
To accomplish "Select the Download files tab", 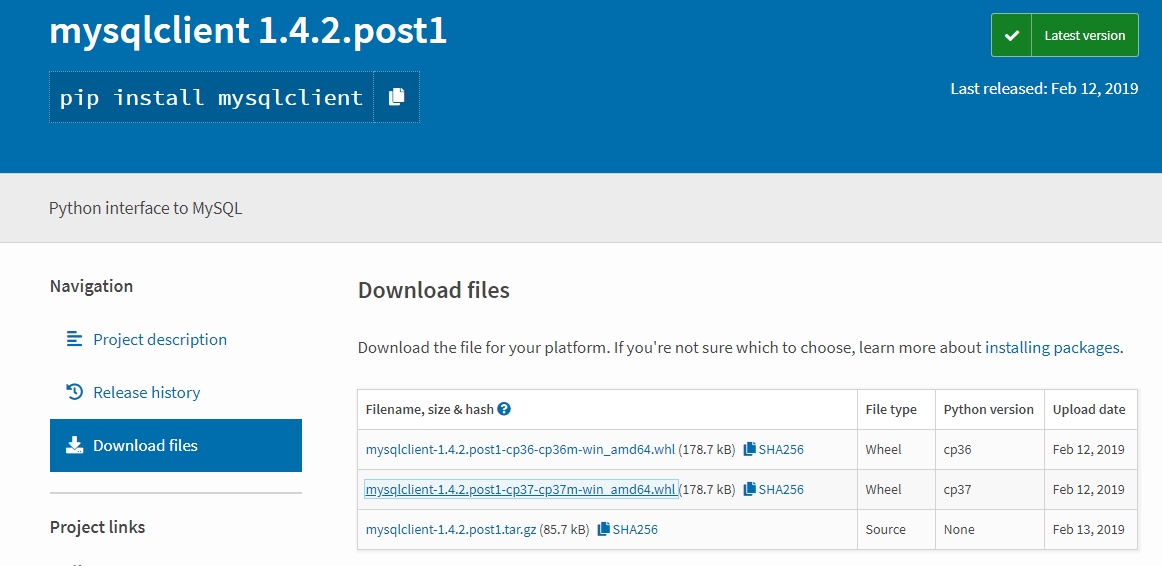I will coord(146,446).
